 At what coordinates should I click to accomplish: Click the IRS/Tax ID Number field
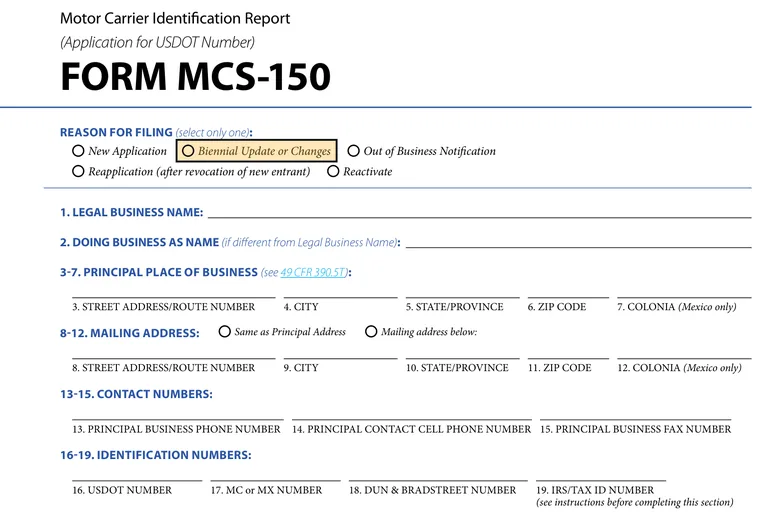click(601, 474)
